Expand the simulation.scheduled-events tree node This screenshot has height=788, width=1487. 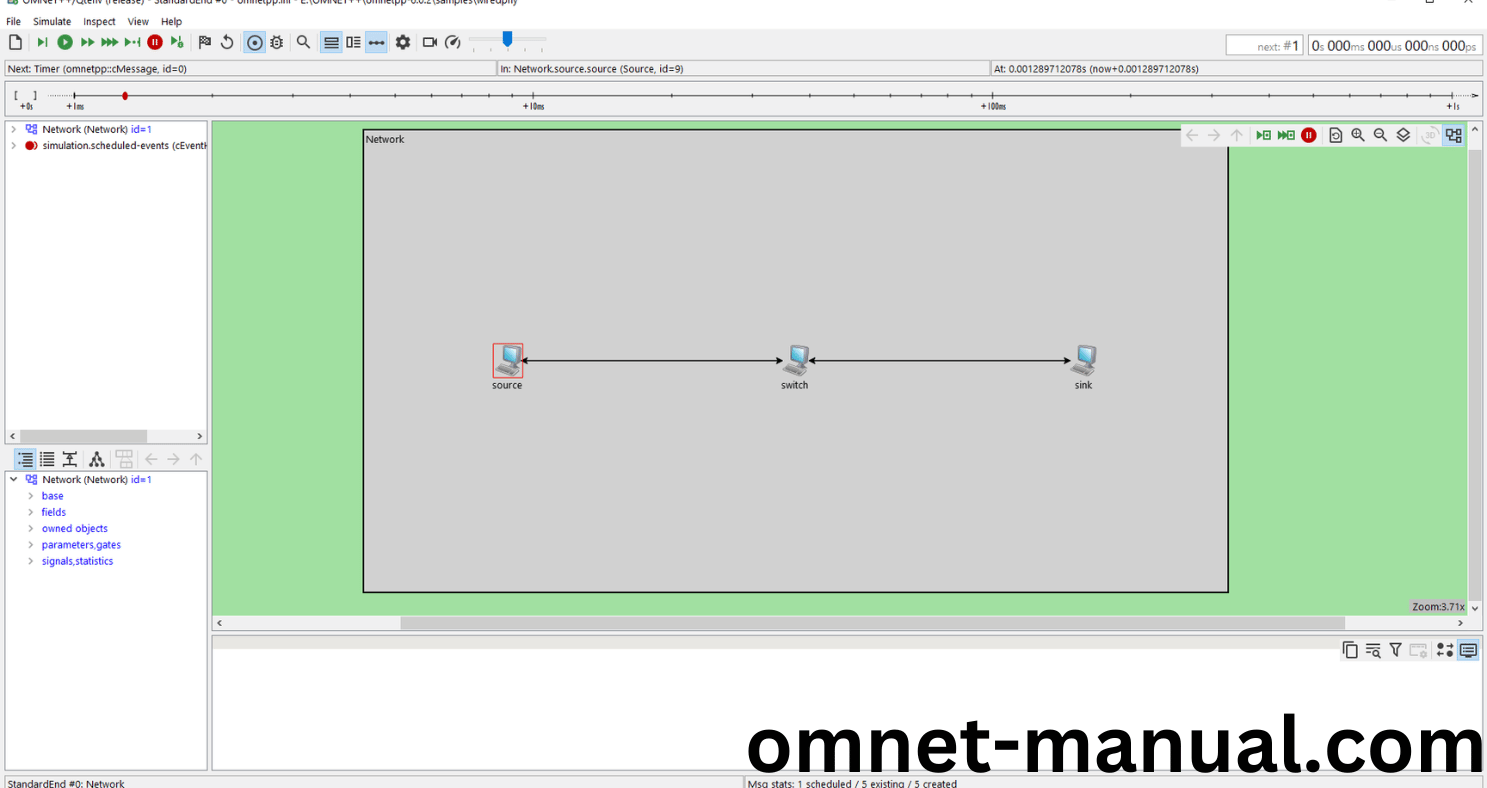click(13, 146)
